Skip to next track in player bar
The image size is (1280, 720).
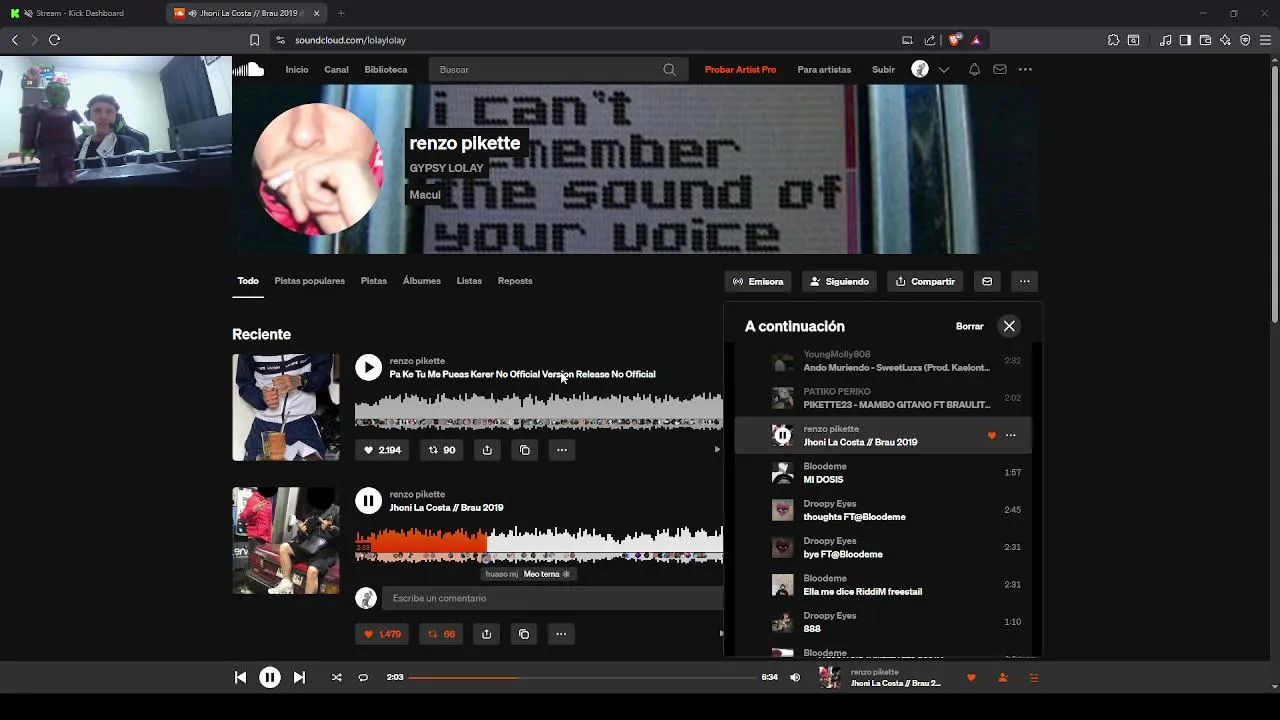(x=299, y=677)
